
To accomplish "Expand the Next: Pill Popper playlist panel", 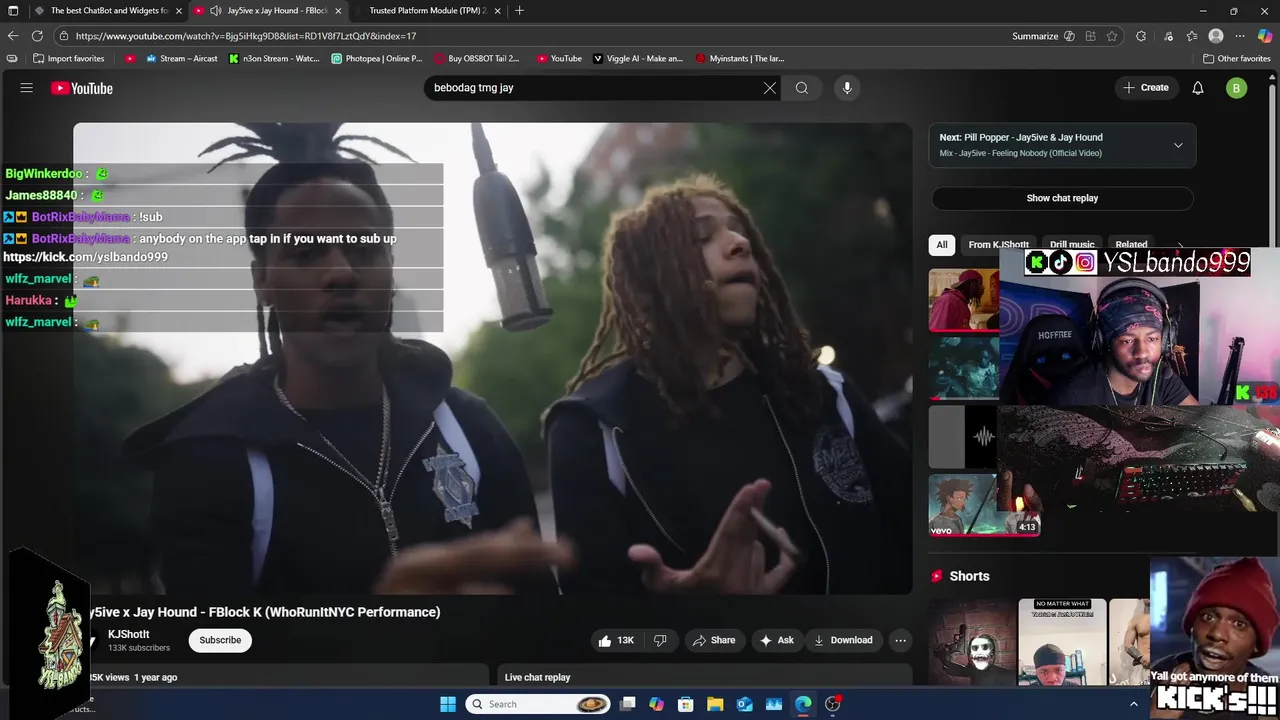I will [1178, 145].
